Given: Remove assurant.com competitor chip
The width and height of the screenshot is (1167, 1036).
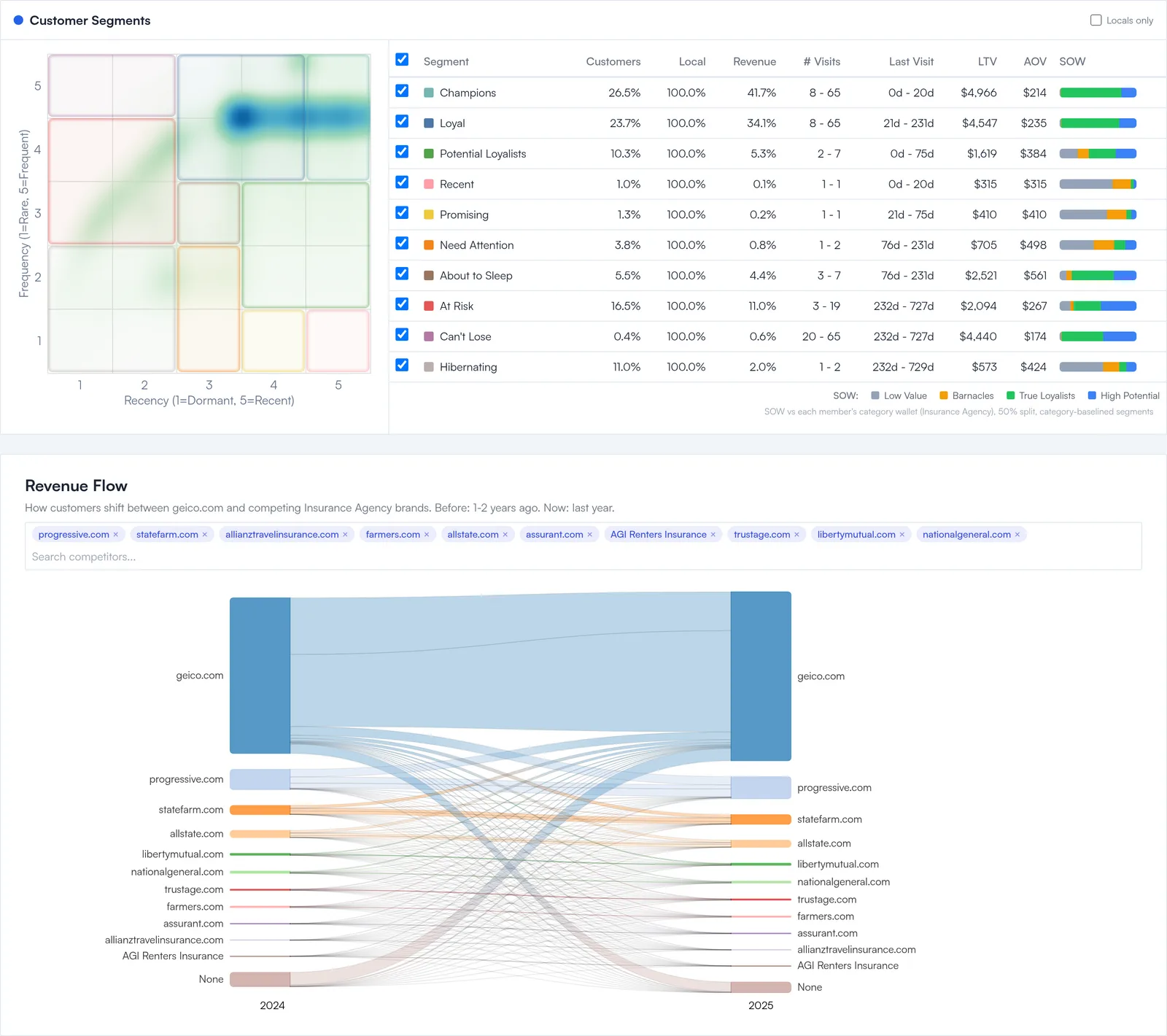Looking at the screenshot, I should [589, 535].
